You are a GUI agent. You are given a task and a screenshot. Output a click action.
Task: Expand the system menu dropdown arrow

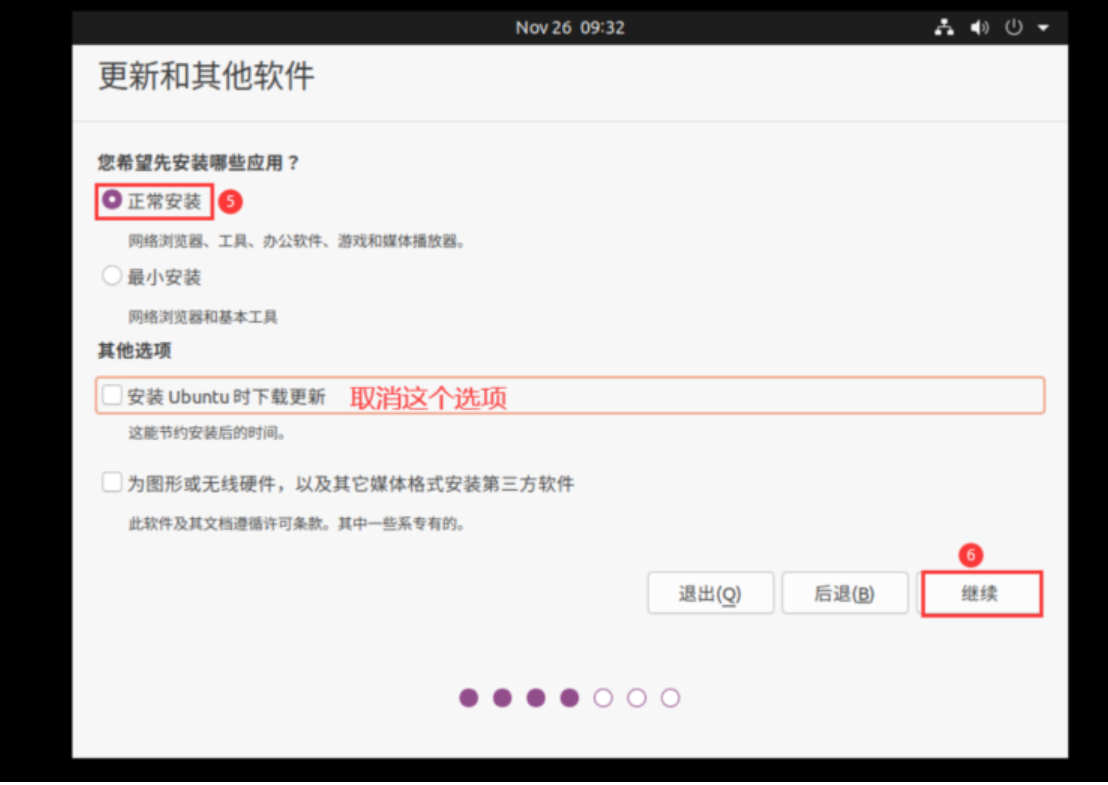tap(1043, 28)
